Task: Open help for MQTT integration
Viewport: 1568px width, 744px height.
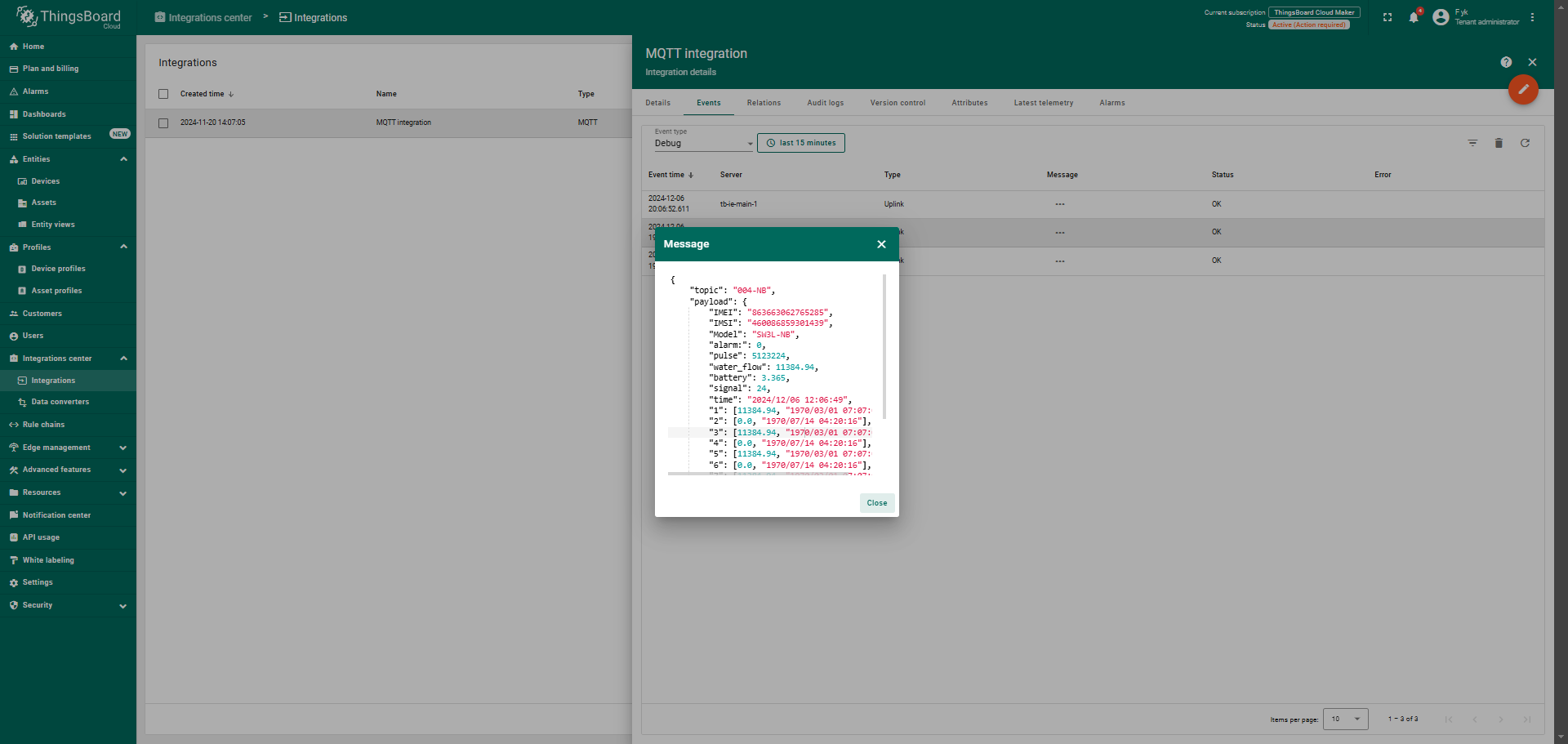Action: (1506, 62)
